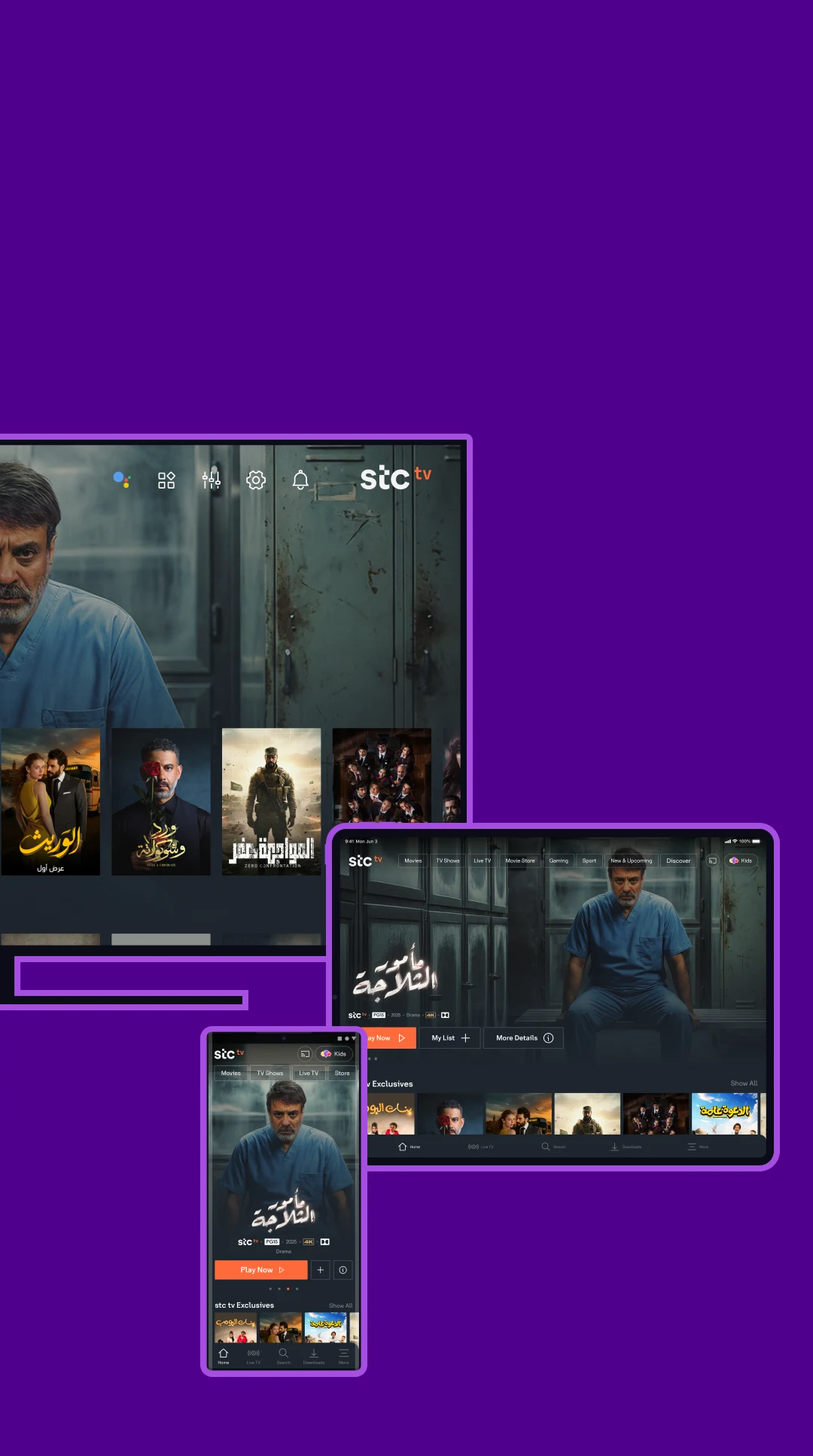Viewport: 813px width, 1456px height.
Task: Open New & Upcoming tab on the tablet
Action: [632, 861]
